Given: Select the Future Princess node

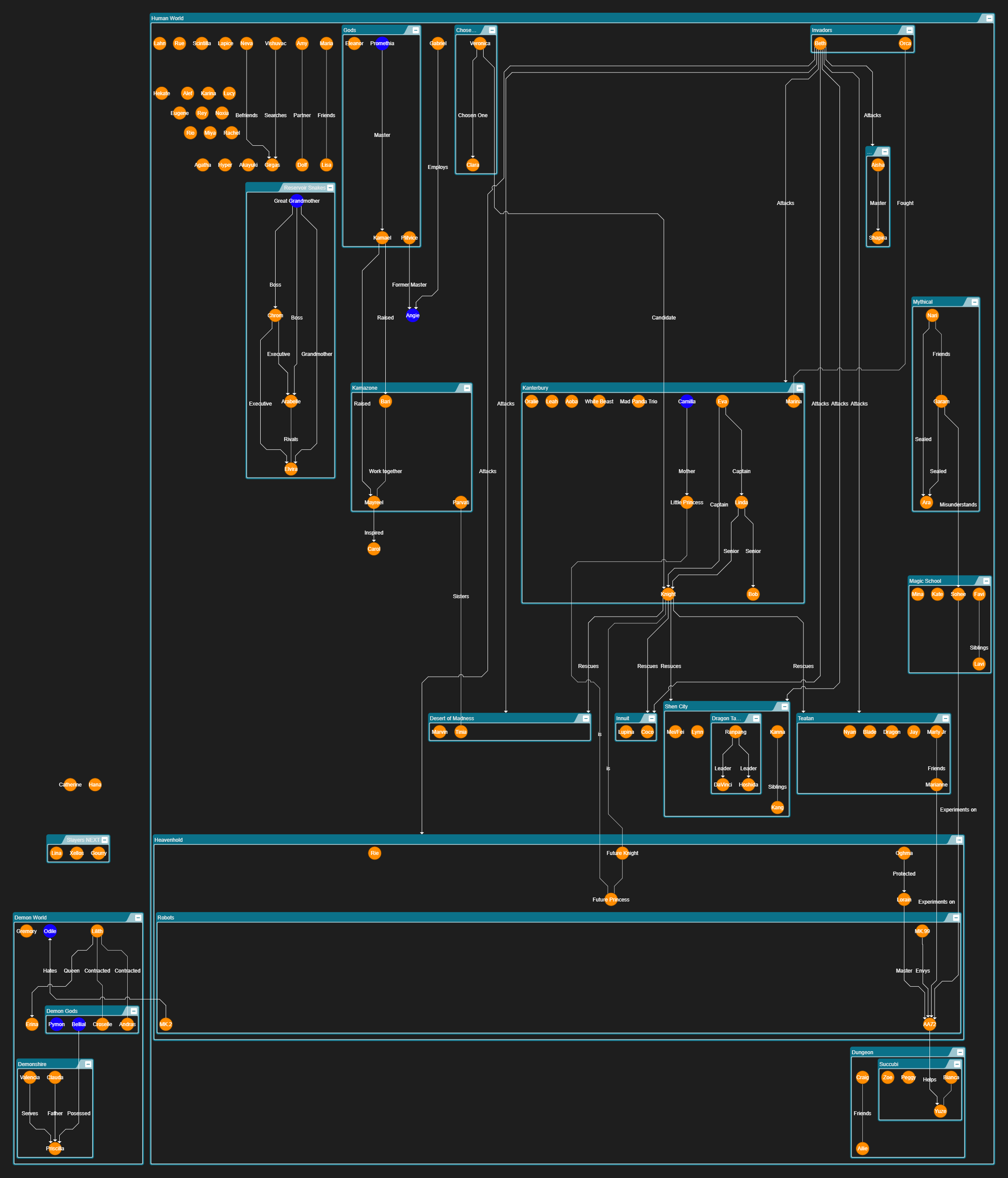Looking at the screenshot, I should pyautogui.click(x=611, y=899).
